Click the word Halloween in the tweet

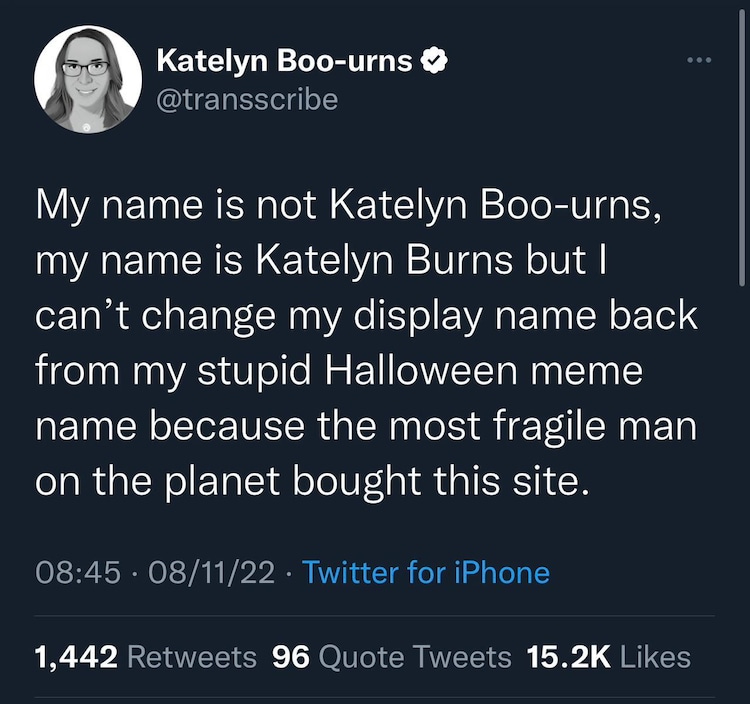click(421, 371)
